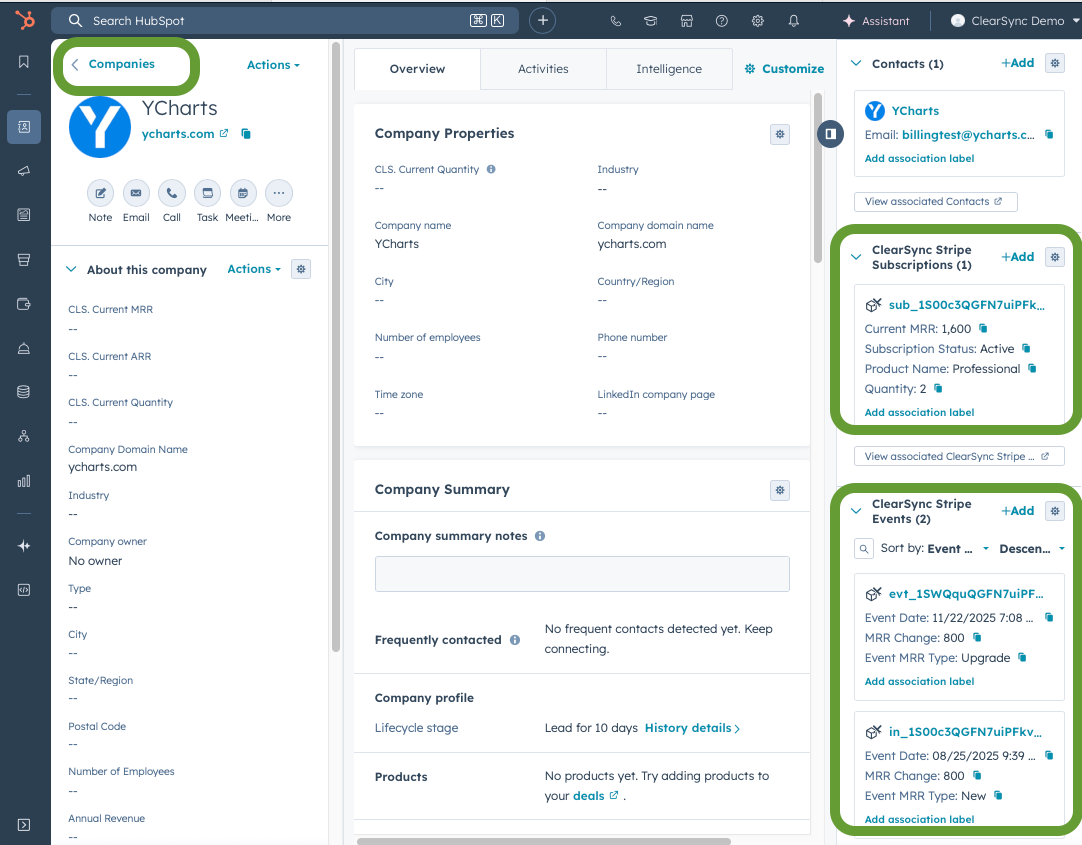
Task: Open subscription sub_1S00c3QGFN7uiPFk record
Action: (x=966, y=305)
